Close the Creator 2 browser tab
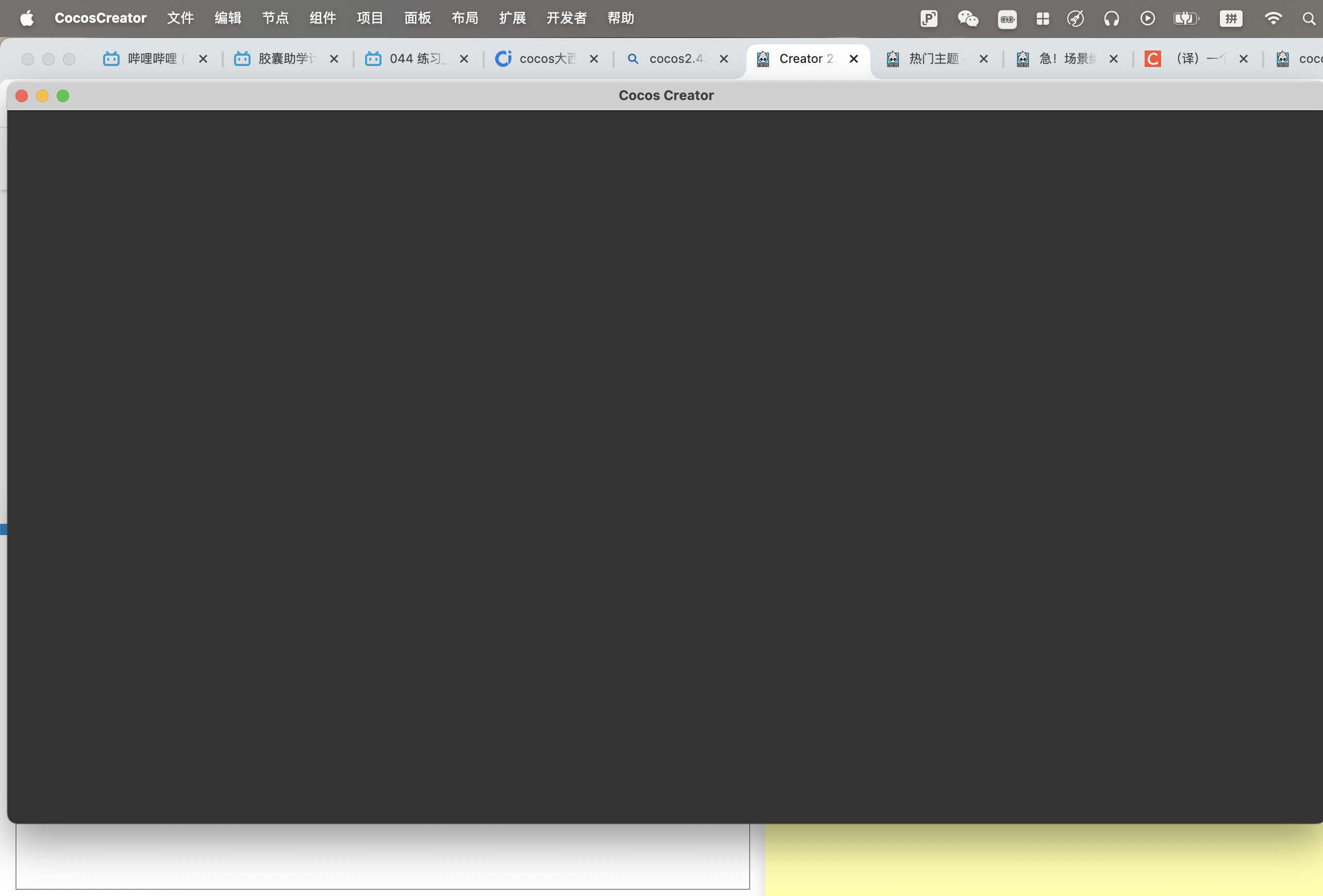The height and width of the screenshot is (896, 1323). pos(853,59)
